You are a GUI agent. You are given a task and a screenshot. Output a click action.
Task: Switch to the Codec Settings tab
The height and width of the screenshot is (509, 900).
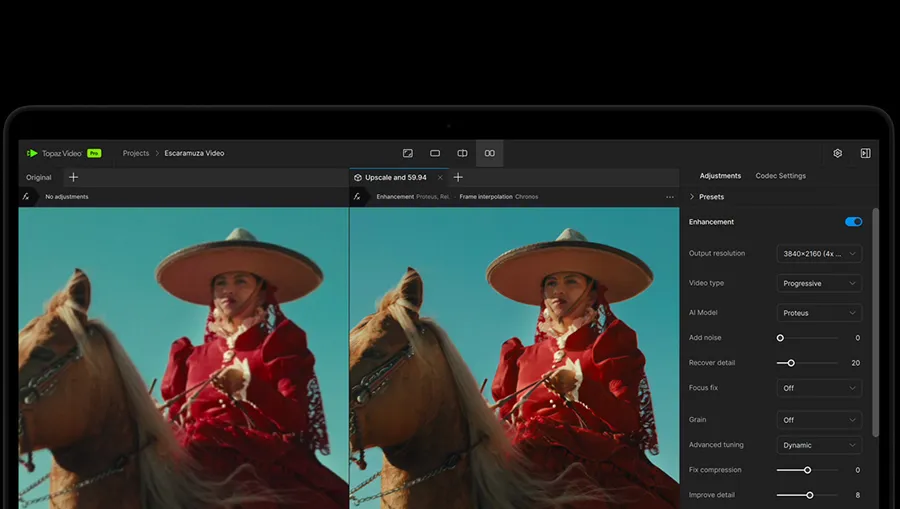pos(781,176)
